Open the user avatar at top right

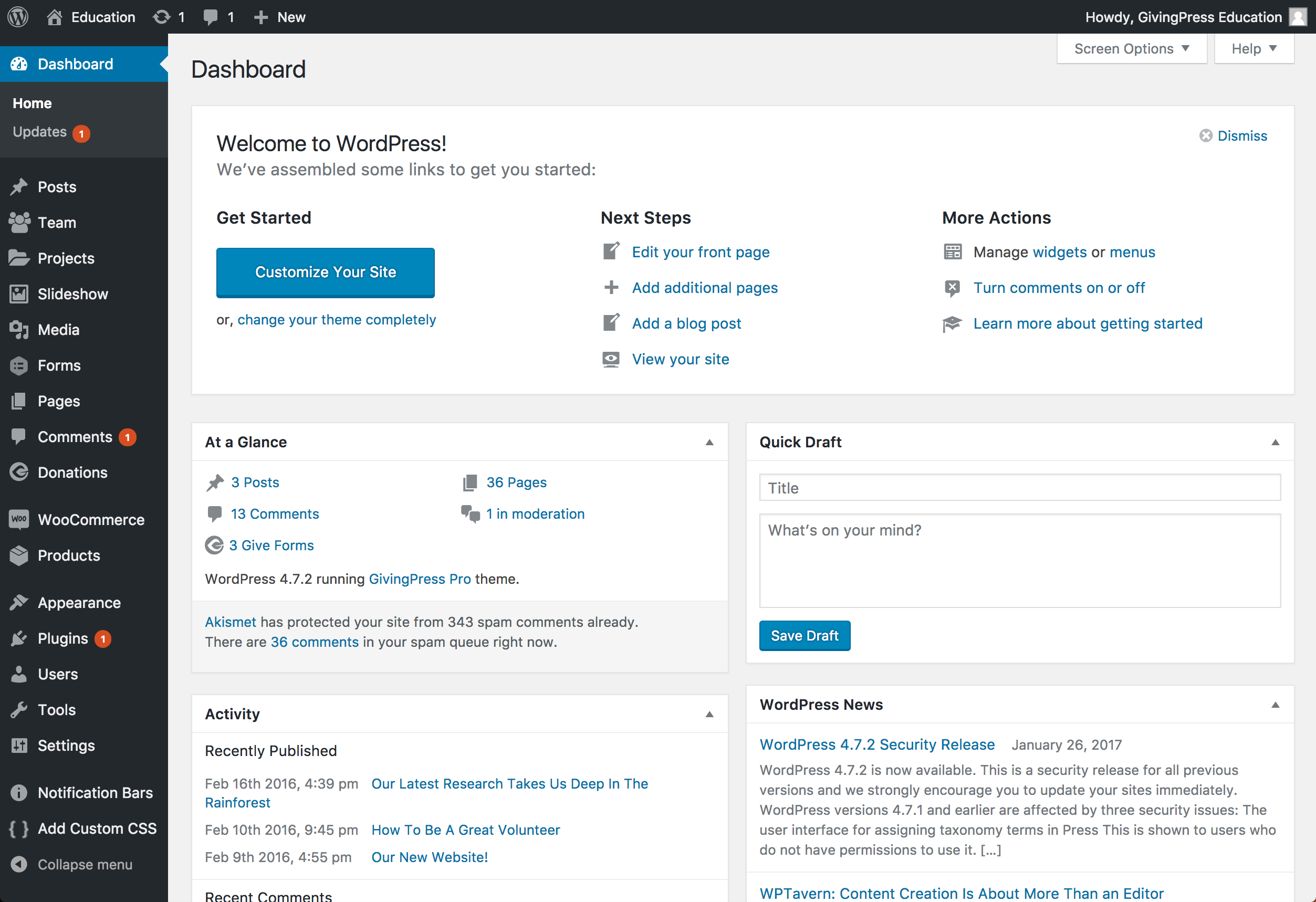[1297, 17]
